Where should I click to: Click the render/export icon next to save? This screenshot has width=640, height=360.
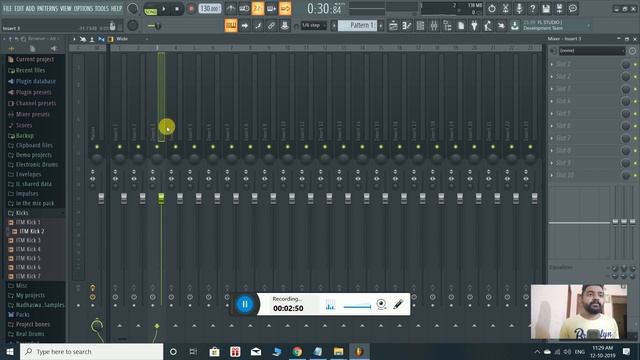click(559, 8)
